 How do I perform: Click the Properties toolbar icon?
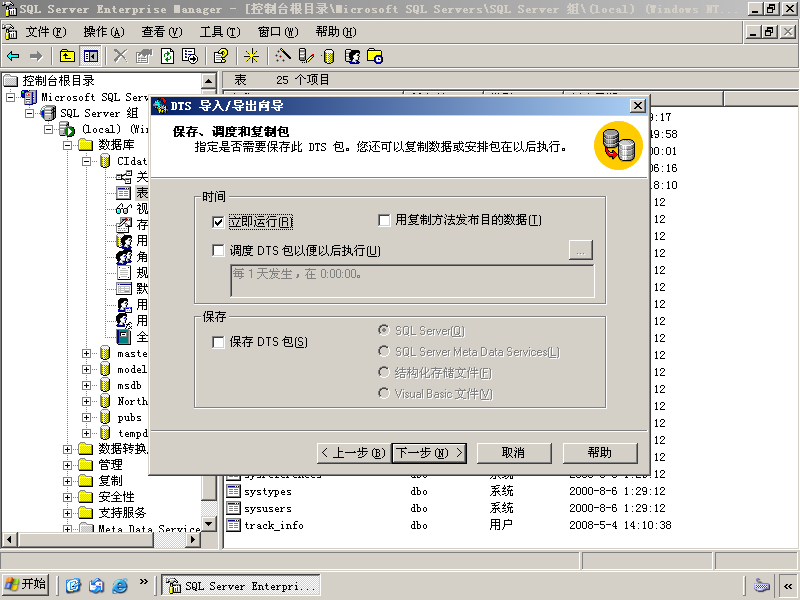(144, 56)
